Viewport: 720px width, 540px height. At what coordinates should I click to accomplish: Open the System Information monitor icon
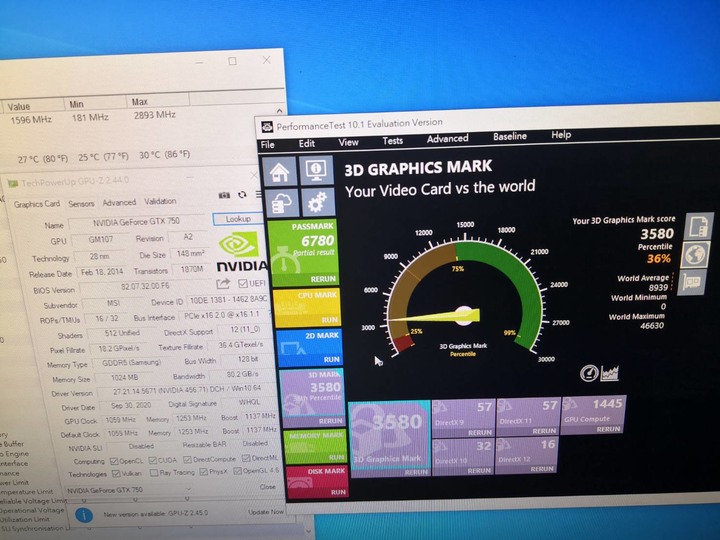coord(316,170)
